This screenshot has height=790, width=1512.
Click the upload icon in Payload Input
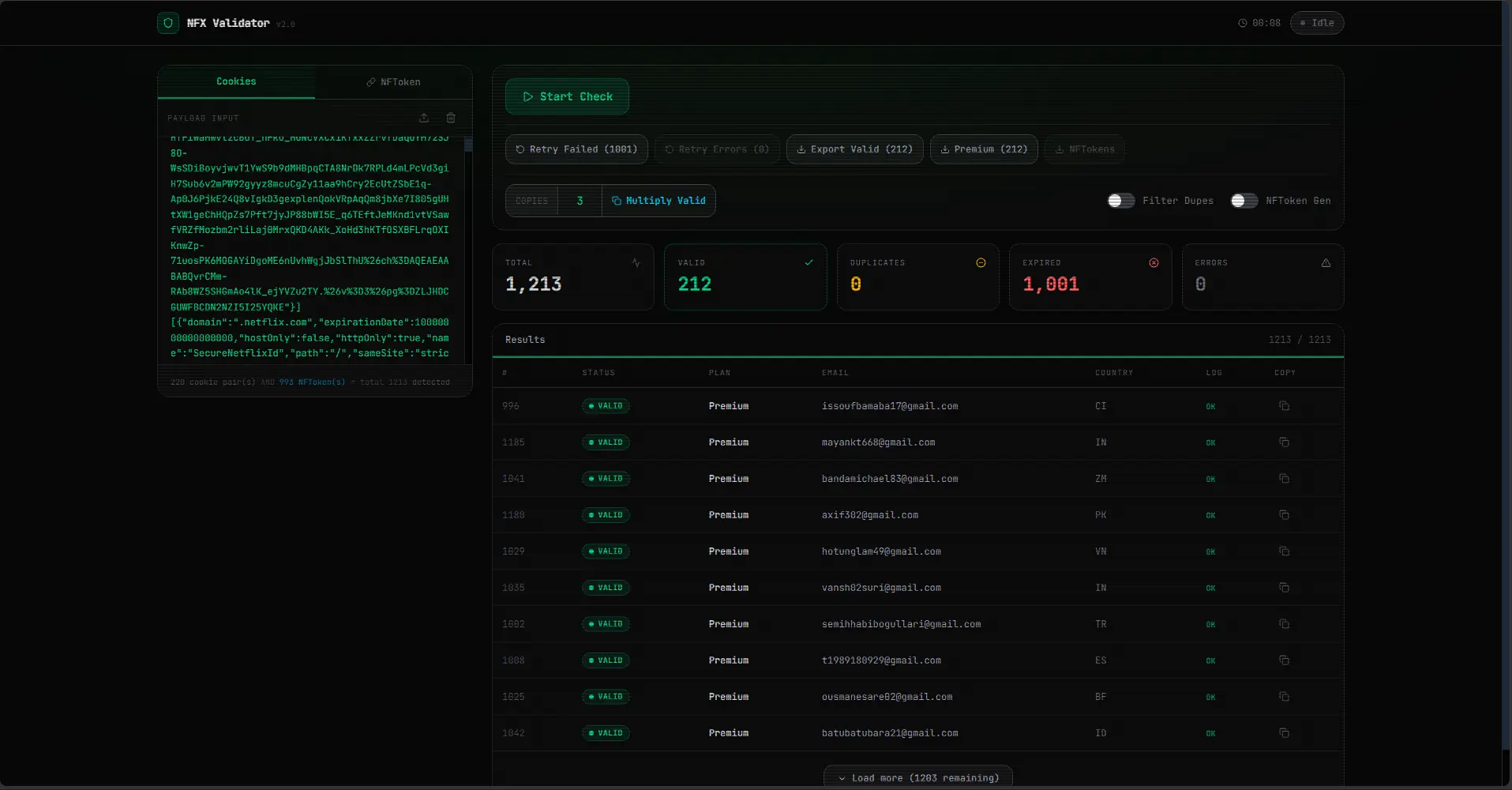point(424,118)
